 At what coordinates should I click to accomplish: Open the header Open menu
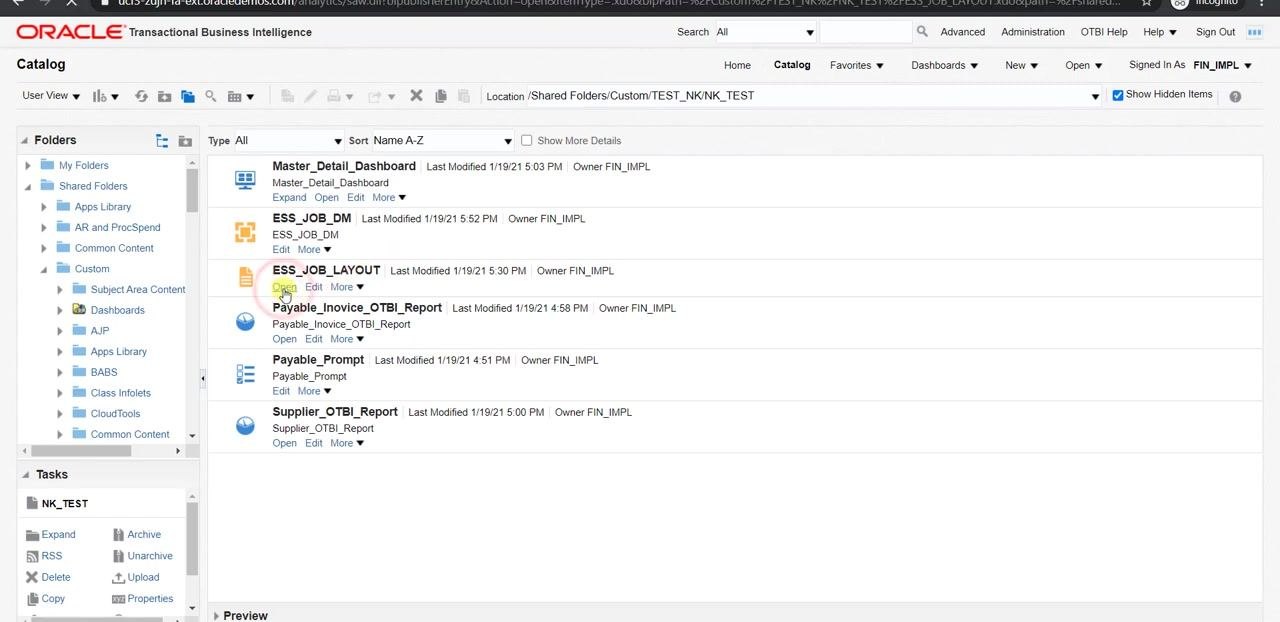pyautogui.click(x=1083, y=65)
